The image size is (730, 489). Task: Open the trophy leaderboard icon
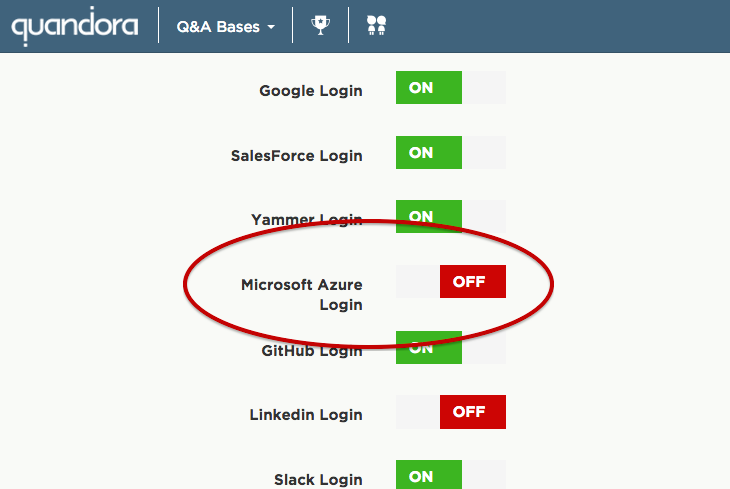click(x=320, y=25)
